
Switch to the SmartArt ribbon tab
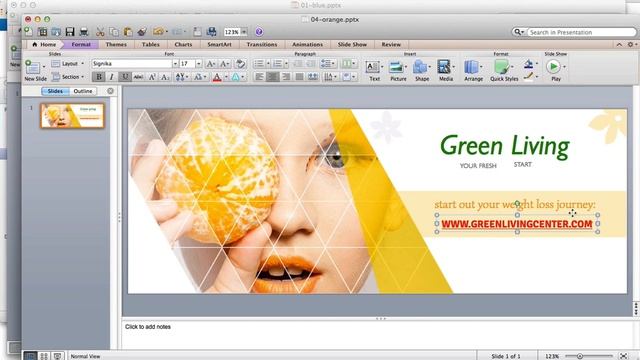point(219,44)
